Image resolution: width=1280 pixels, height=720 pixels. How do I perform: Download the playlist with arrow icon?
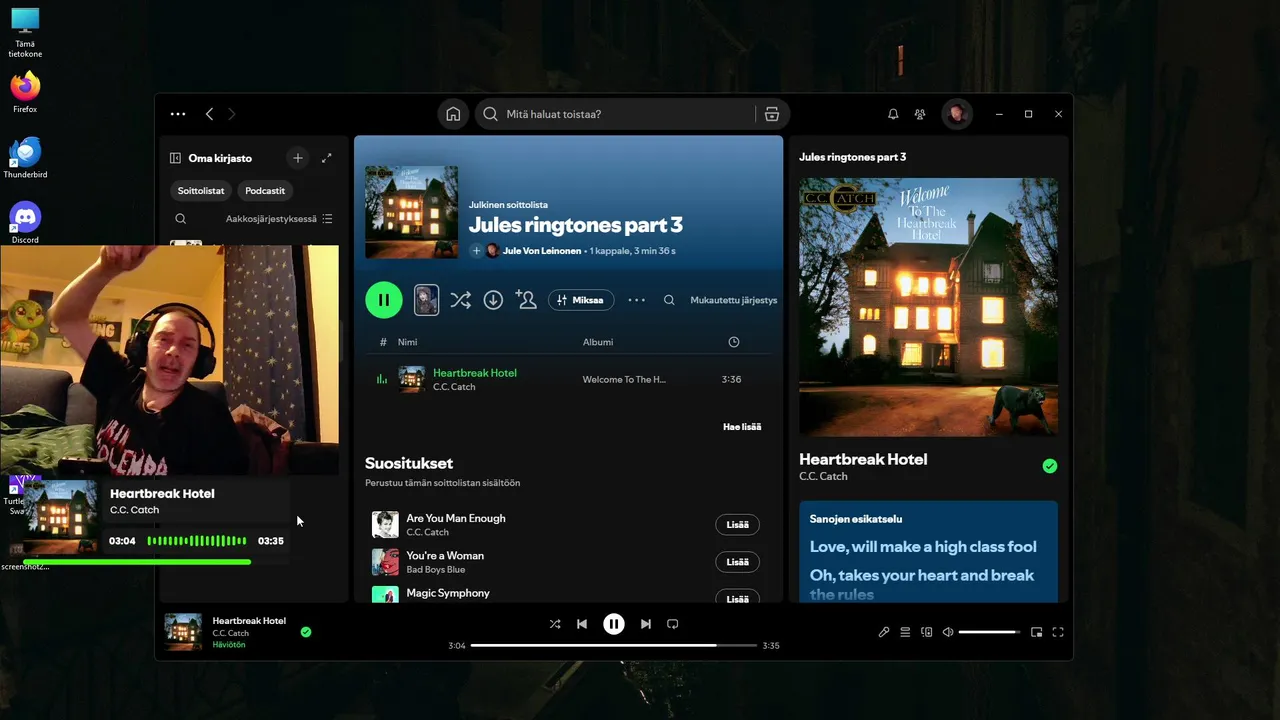pyautogui.click(x=493, y=300)
